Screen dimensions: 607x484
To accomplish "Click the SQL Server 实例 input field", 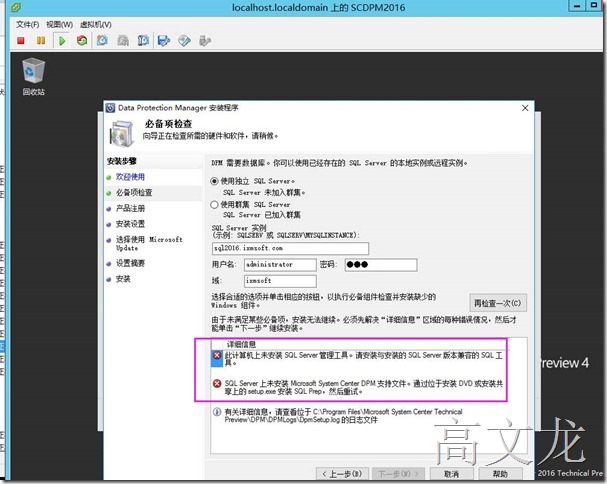I will tap(290, 248).
